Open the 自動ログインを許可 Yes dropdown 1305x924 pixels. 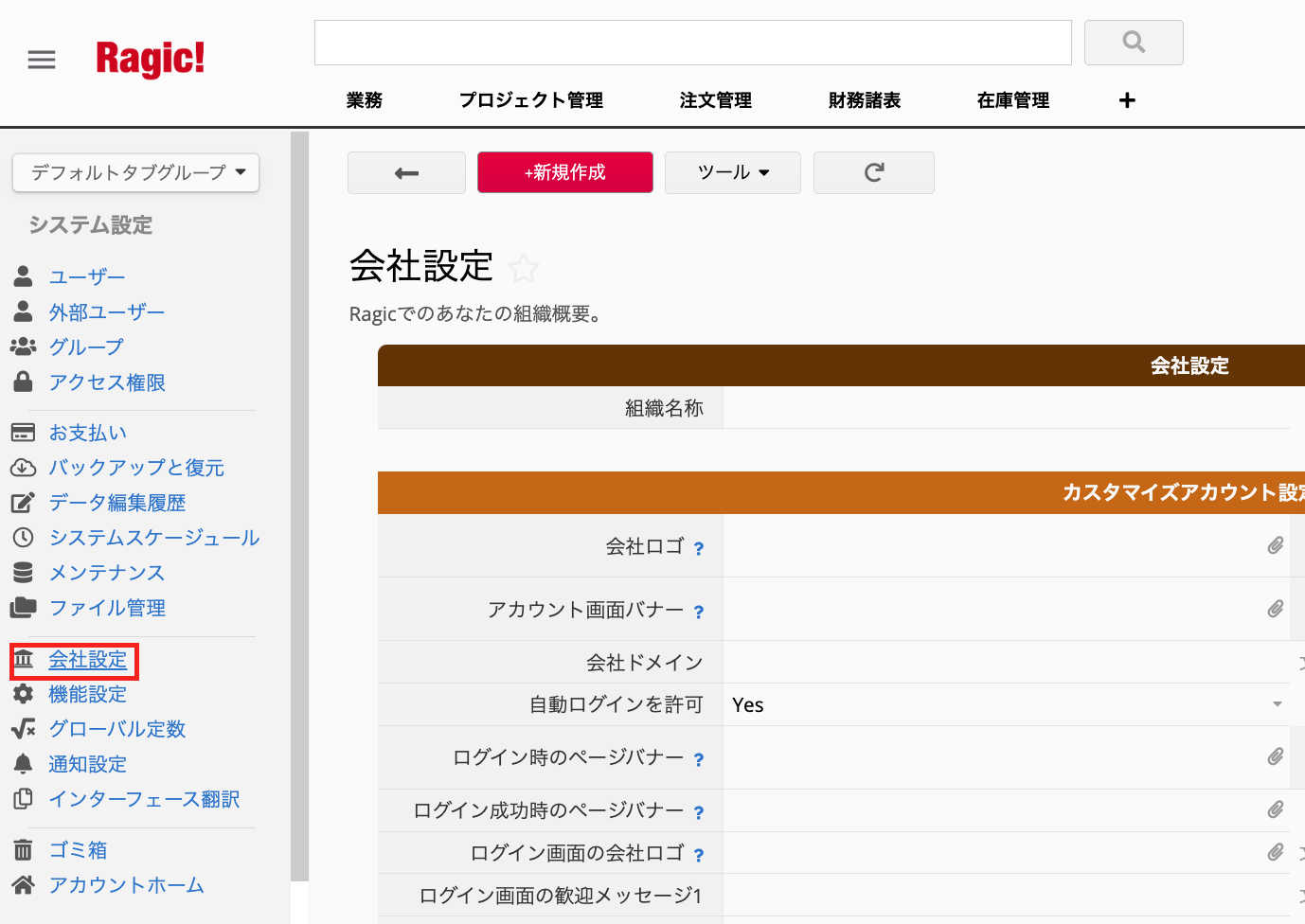click(1277, 704)
